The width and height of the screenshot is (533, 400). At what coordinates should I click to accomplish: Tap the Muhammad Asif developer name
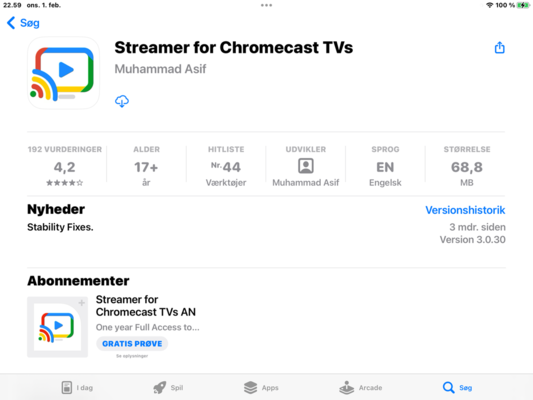(x=160, y=69)
